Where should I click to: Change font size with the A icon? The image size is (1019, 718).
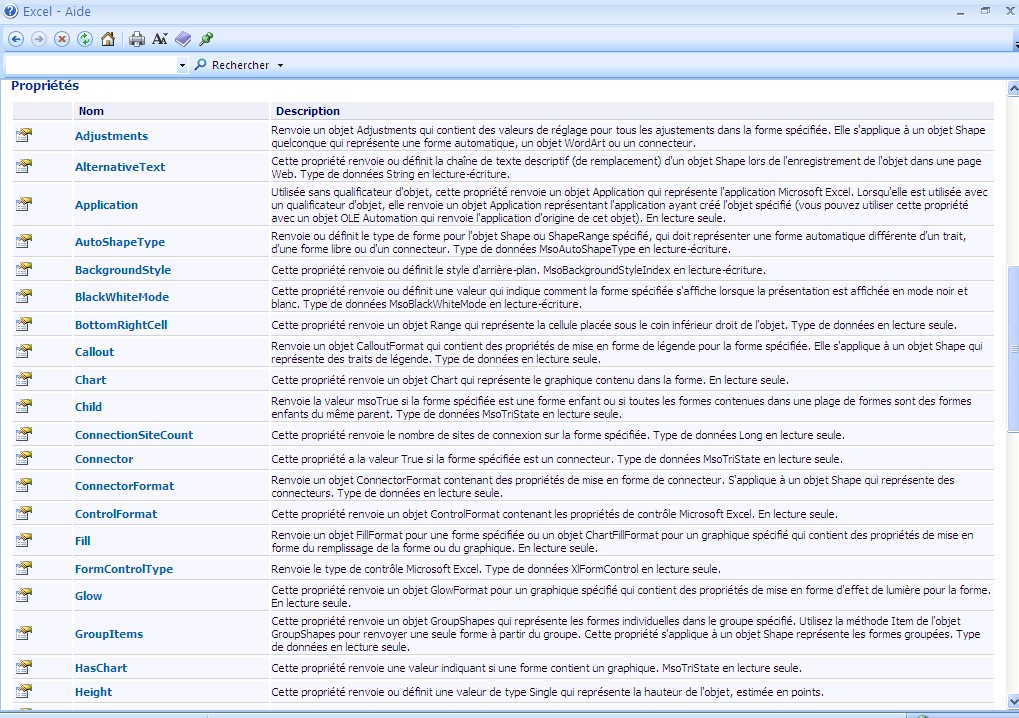160,39
